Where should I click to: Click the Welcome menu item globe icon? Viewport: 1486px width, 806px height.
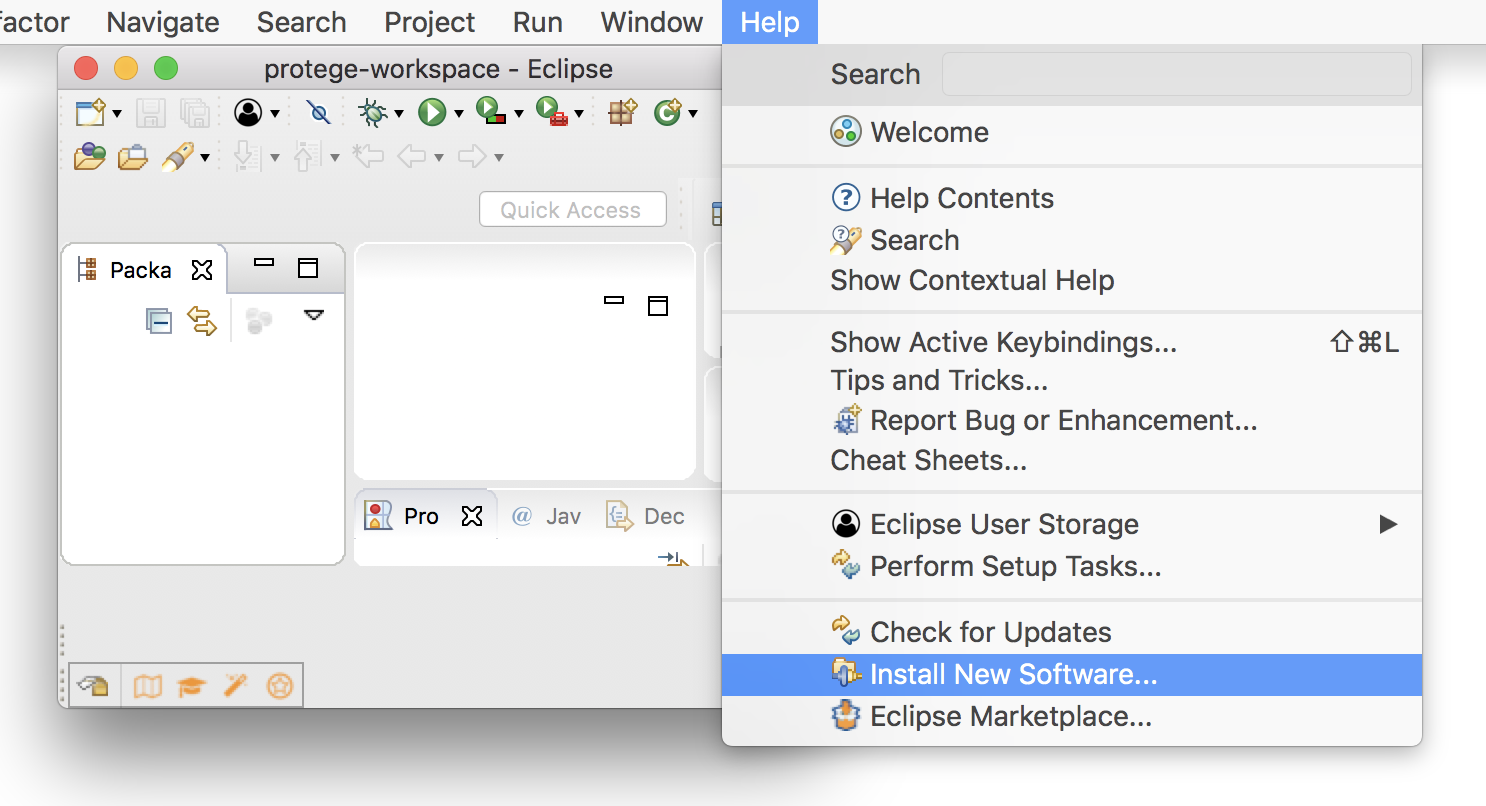point(846,132)
